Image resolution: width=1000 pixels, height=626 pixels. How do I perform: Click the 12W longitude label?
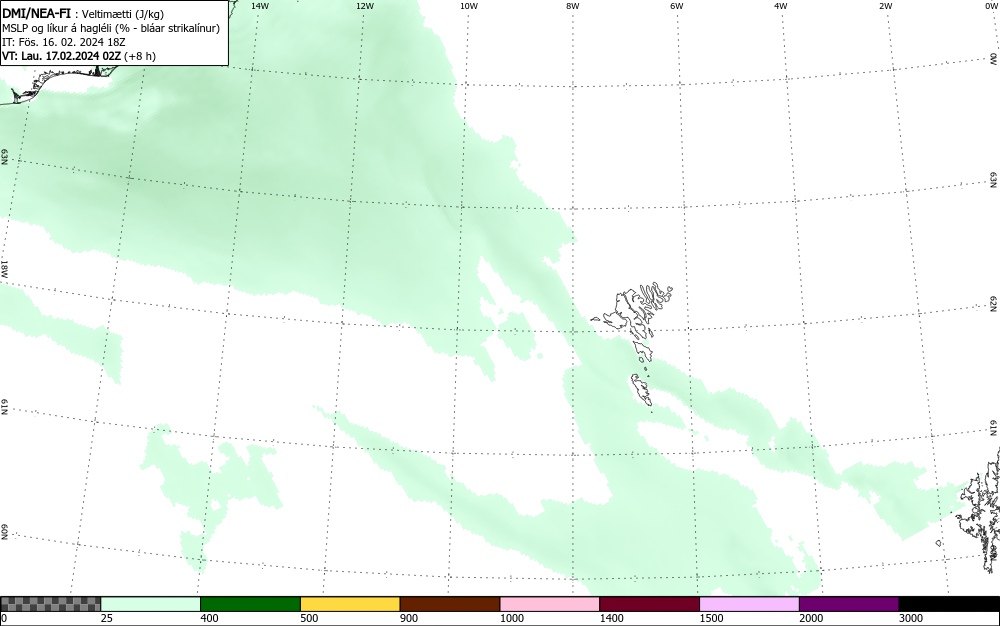tap(365, 6)
